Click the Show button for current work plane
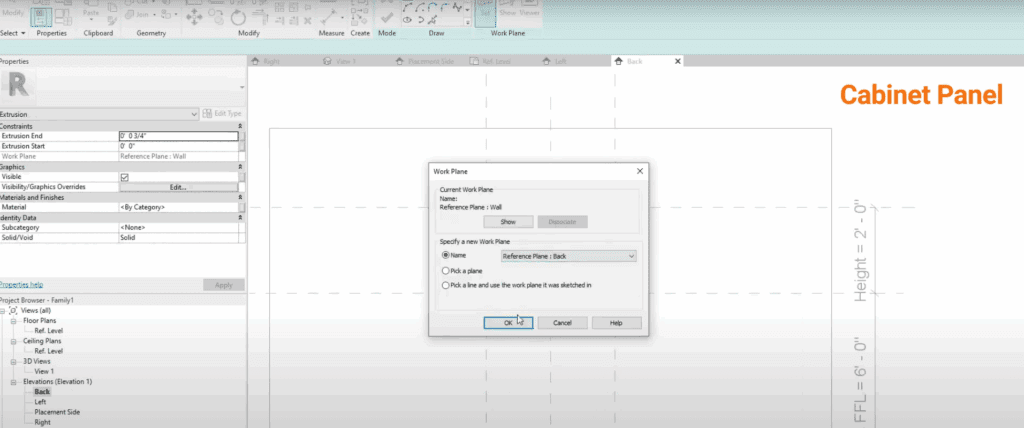Screen dimensions: 1024x428 (x=507, y=222)
